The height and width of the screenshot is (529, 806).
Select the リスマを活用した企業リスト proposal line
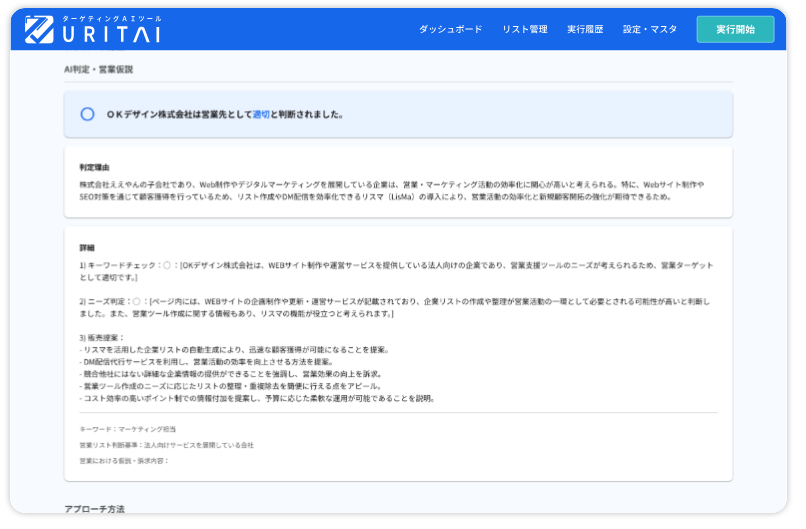(x=235, y=350)
